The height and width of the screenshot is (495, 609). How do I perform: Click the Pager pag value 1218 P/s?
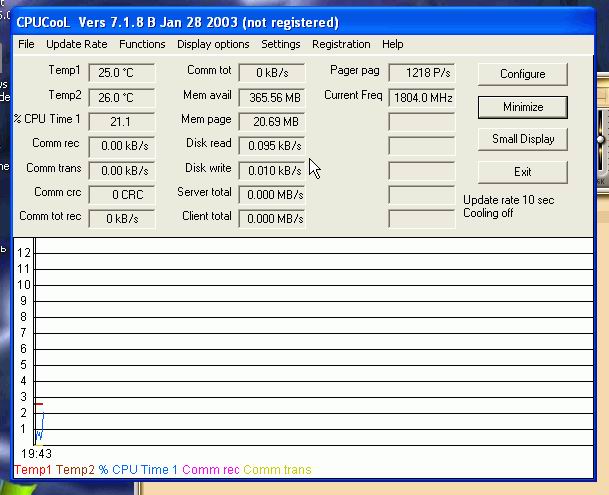pyautogui.click(x=421, y=73)
